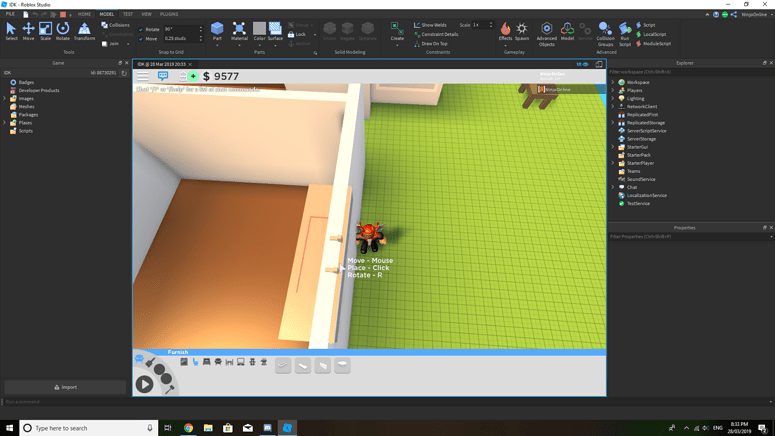Insert a LocalScript
Image resolution: width=775 pixels, height=436 pixels.
coord(651,34)
